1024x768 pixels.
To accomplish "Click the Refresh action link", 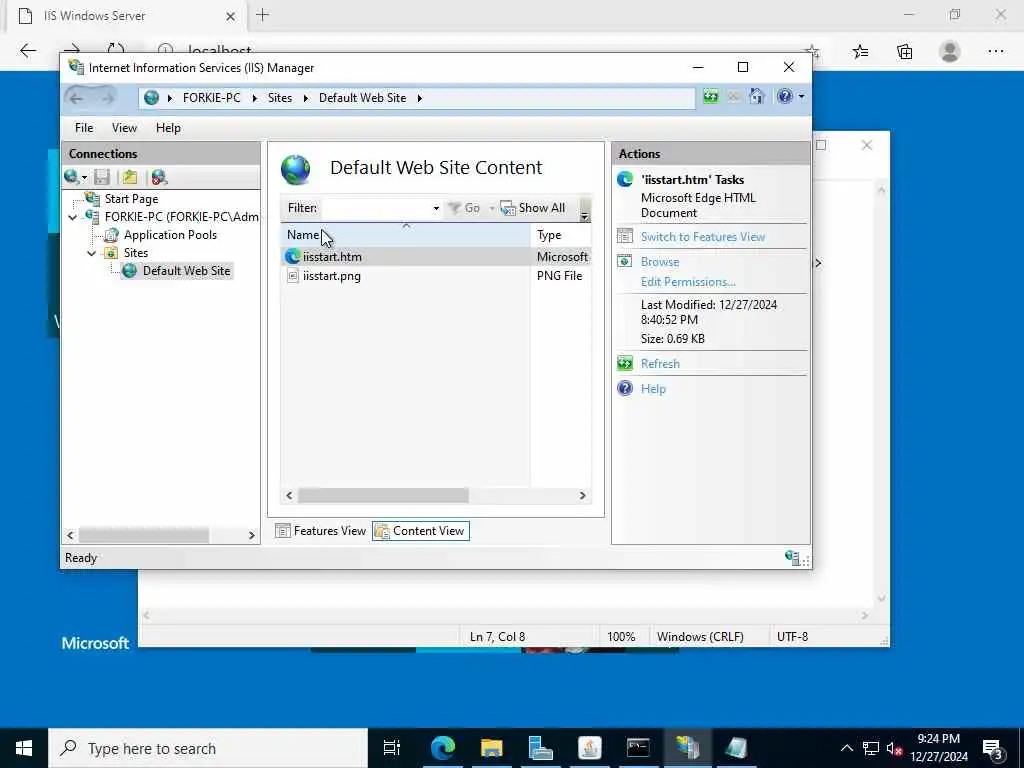I will click(x=660, y=364).
